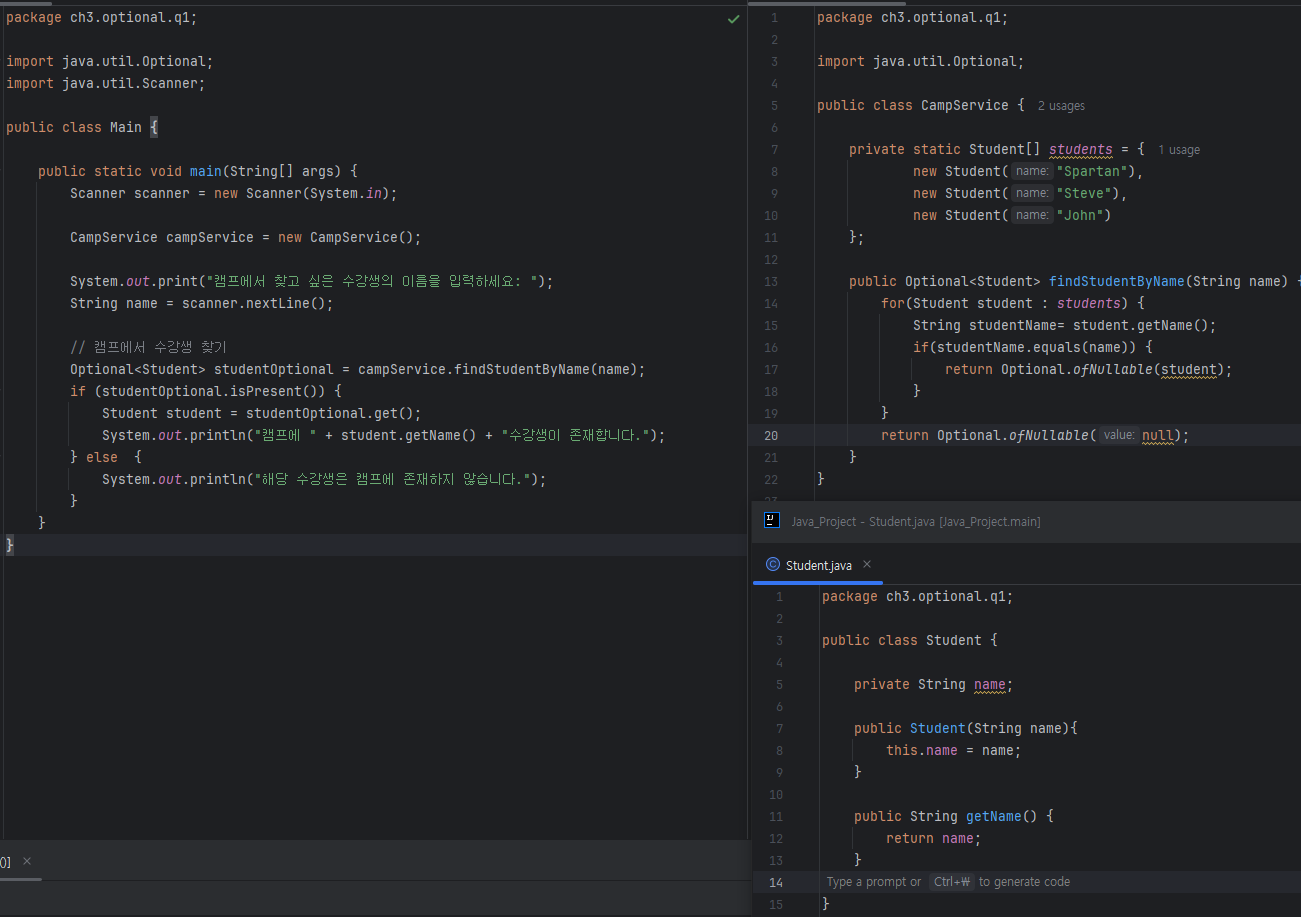Click "studentName.equals(name)" condition in CampService
Image resolution: width=1301 pixels, height=917 pixels.
1033,347
